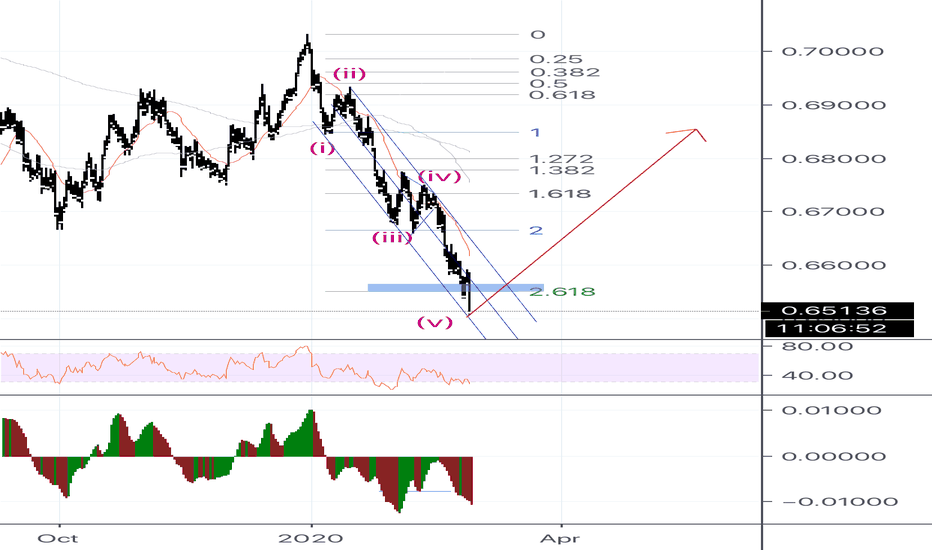Select the wave (iv) label
This screenshot has width=932, height=550.
(439, 176)
